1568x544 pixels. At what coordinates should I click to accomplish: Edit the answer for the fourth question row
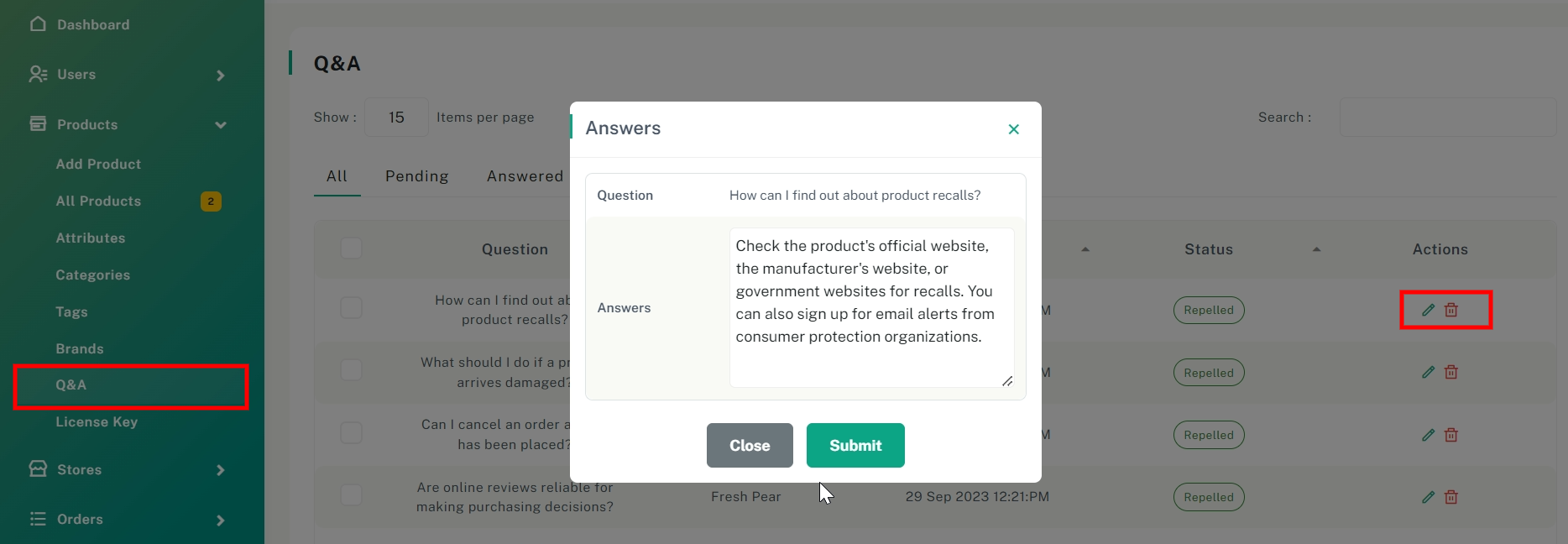[1428, 497]
